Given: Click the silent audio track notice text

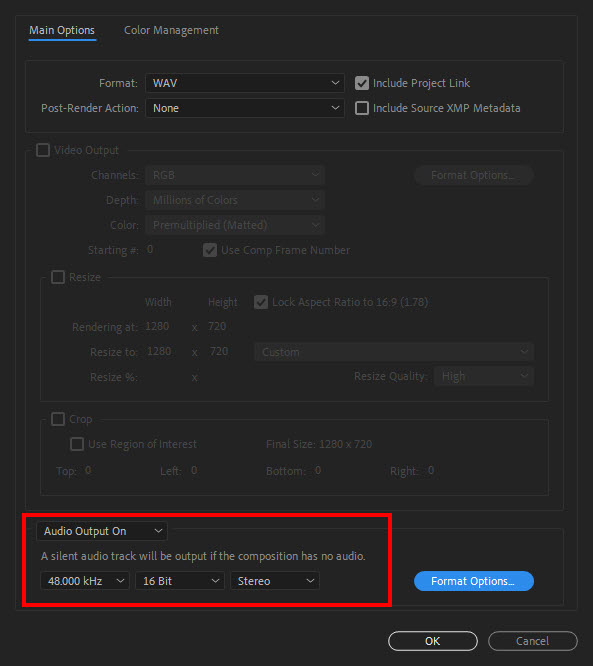Looking at the screenshot, I should tap(203, 556).
